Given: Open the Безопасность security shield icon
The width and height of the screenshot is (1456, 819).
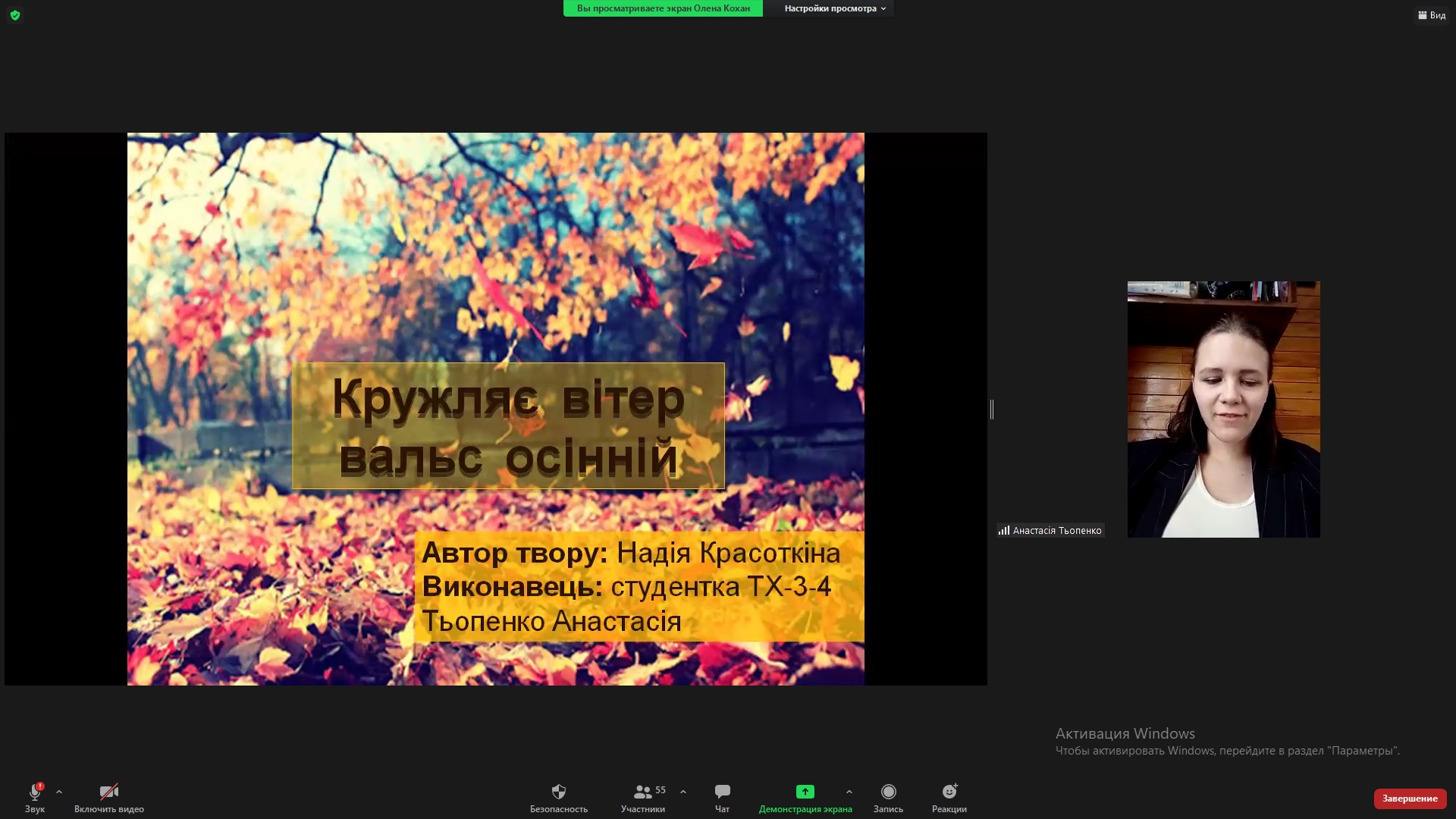Looking at the screenshot, I should tap(559, 792).
